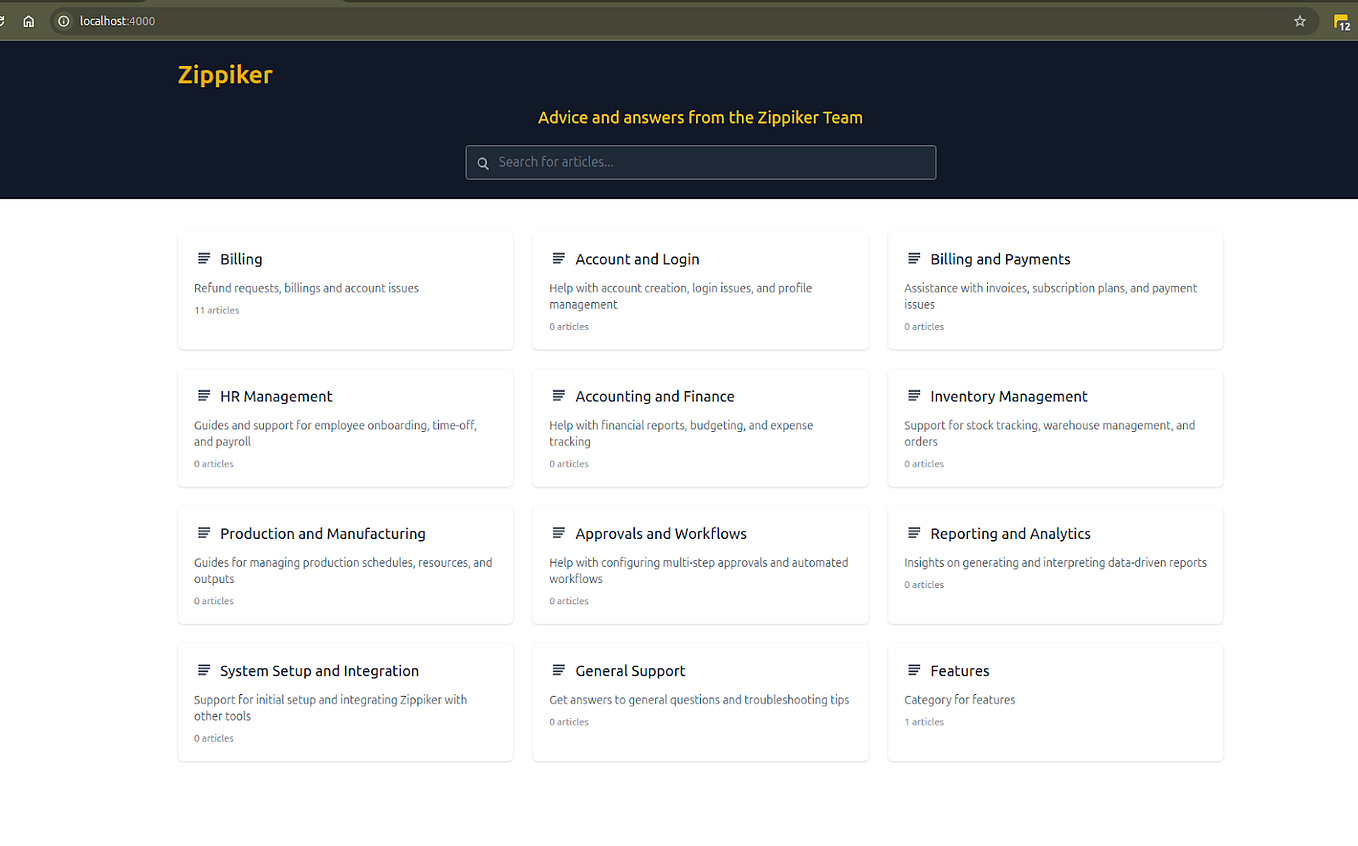Click the orange extension badge showing 12
Screen dimensions: 1358x846
pos(1341,21)
